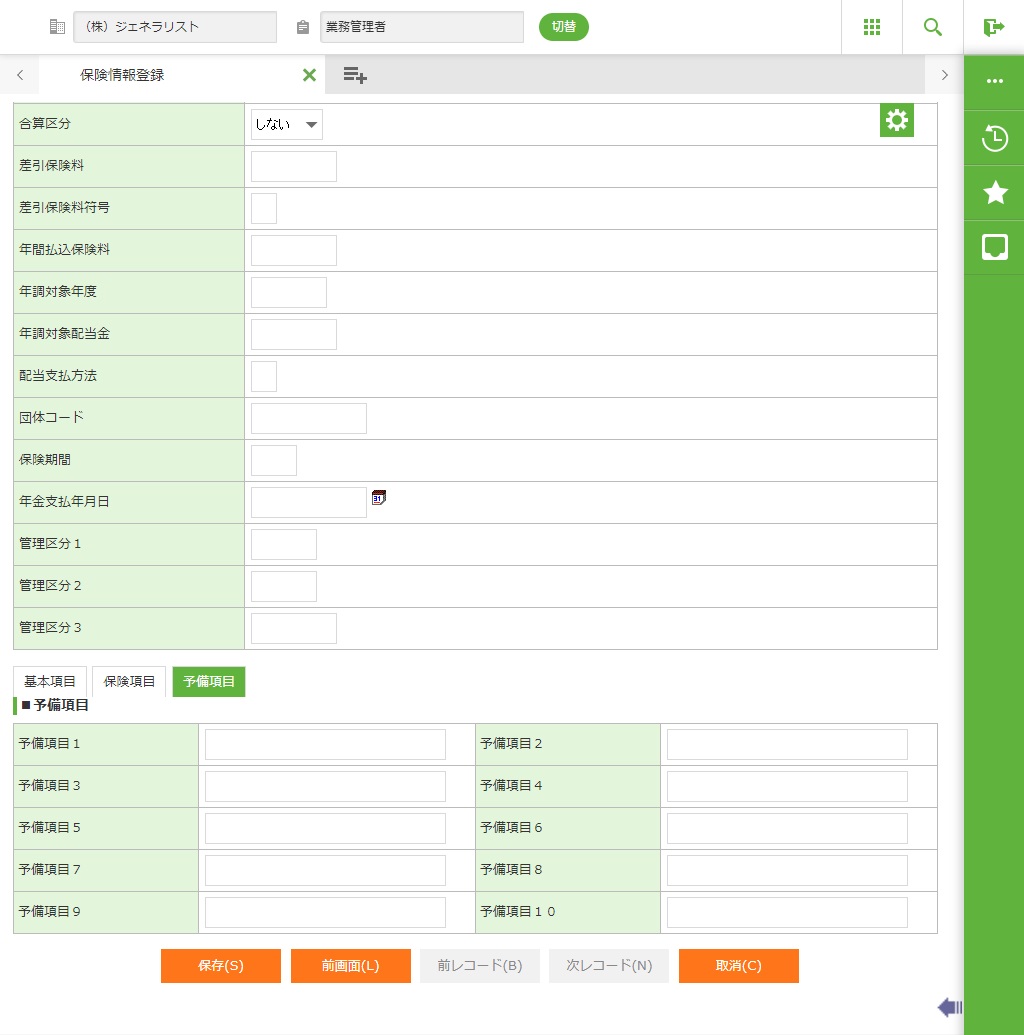Viewport: 1024px width, 1035px height.
Task: Focus the 予備項目１ input
Action: pos(325,745)
